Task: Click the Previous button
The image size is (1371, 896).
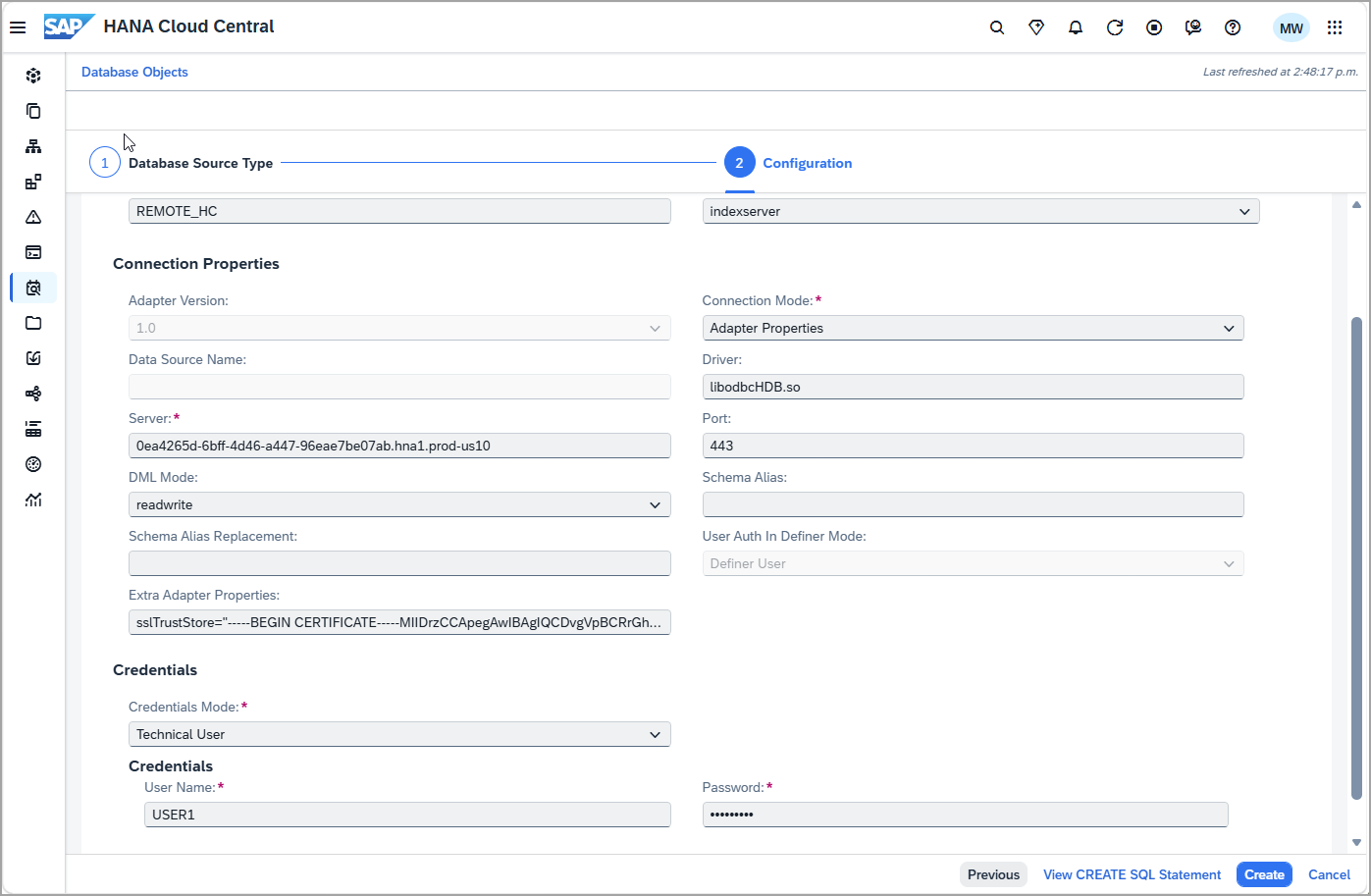Action: coord(993,874)
